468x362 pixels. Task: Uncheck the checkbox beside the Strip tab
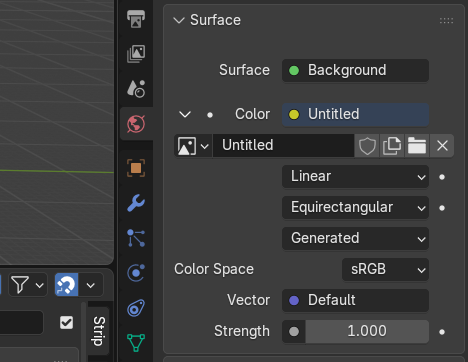(x=66, y=322)
